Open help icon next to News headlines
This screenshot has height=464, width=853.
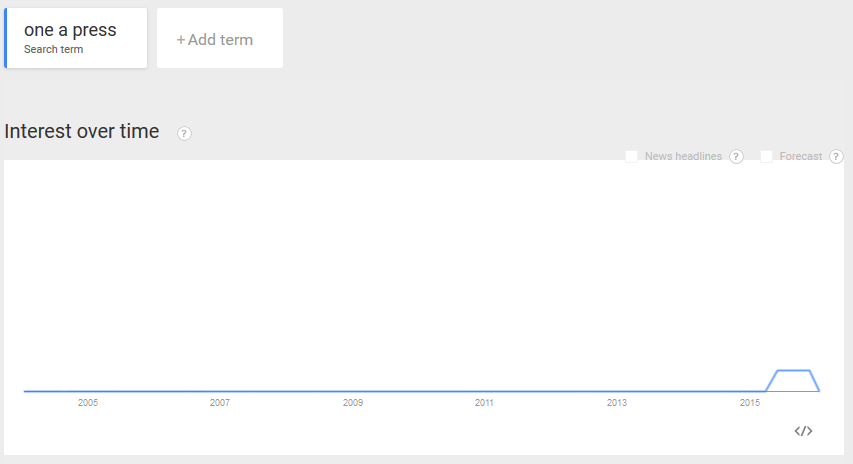pyautogui.click(x=736, y=157)
